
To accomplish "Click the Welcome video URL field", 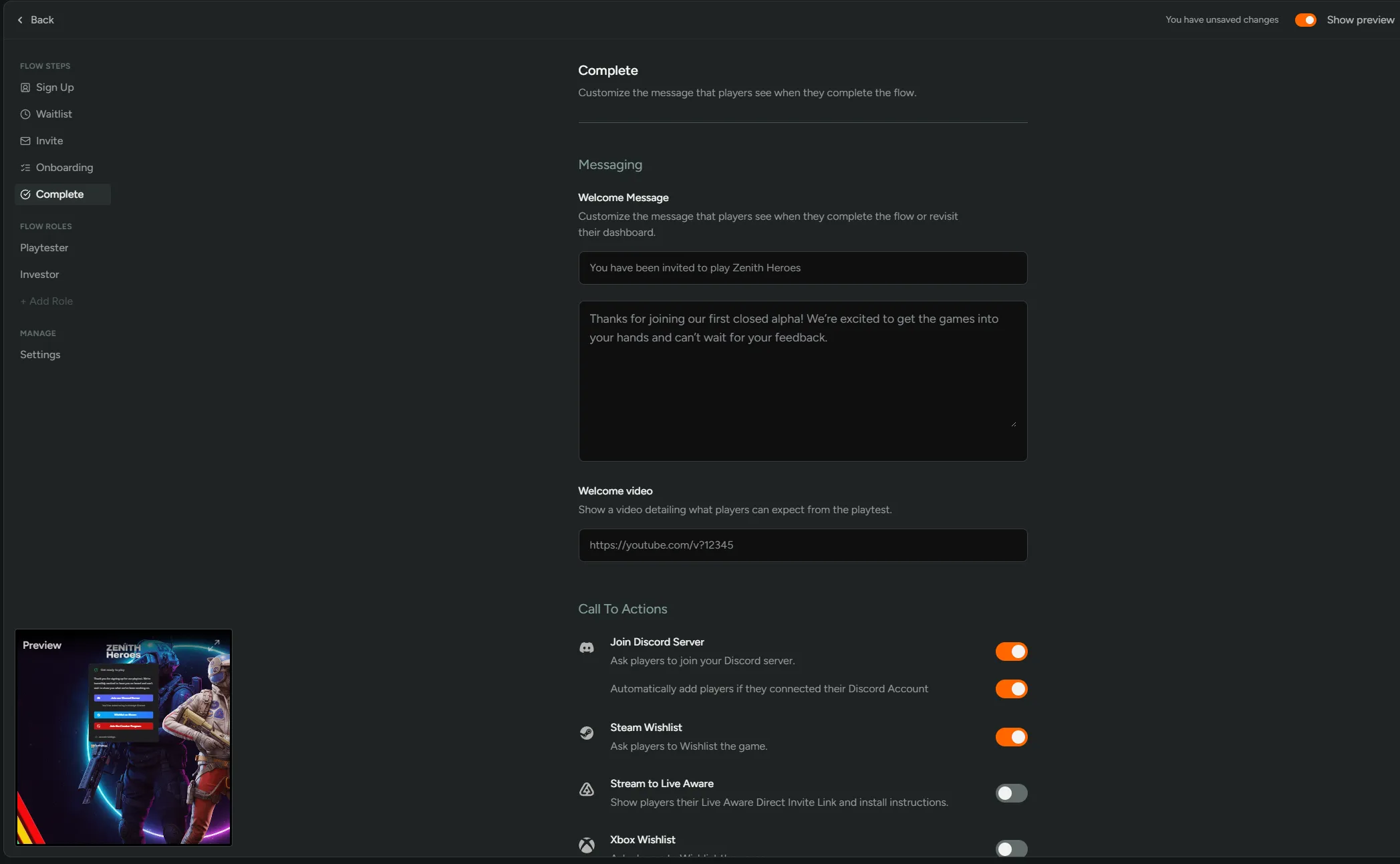I will click(x=803, y=545).
